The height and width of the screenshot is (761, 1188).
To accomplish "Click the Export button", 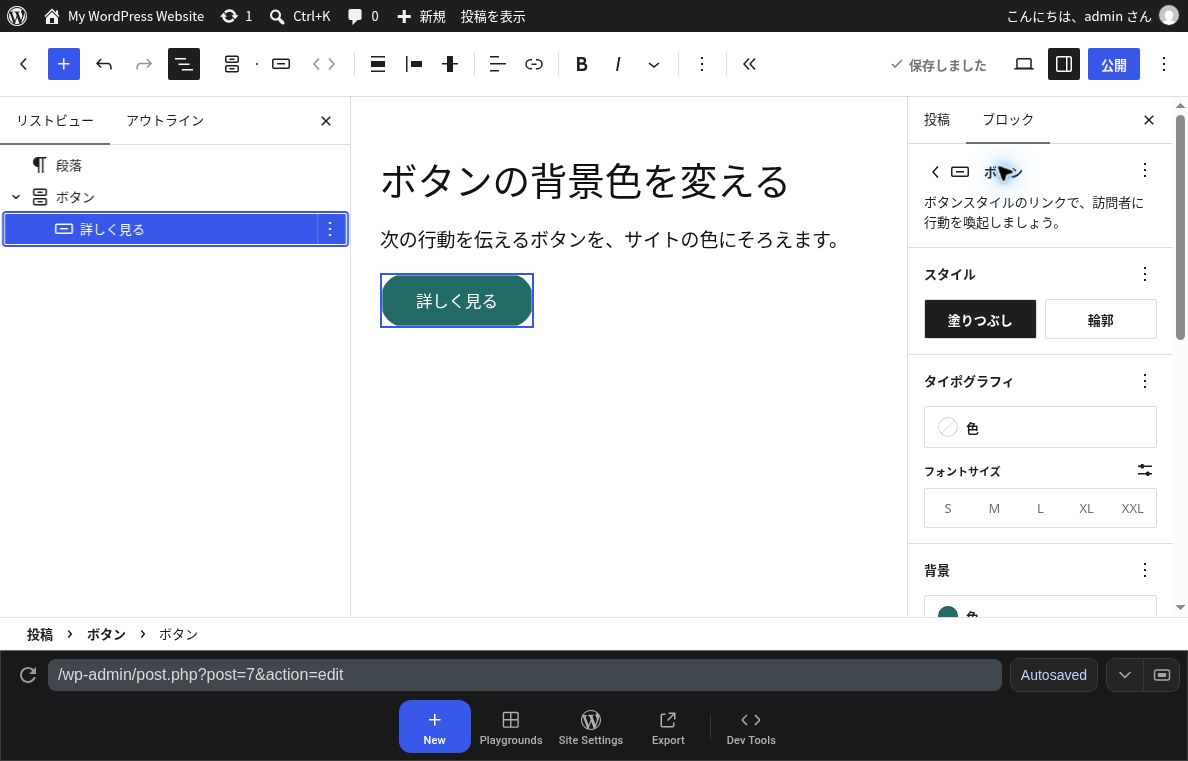I will 668,727.
